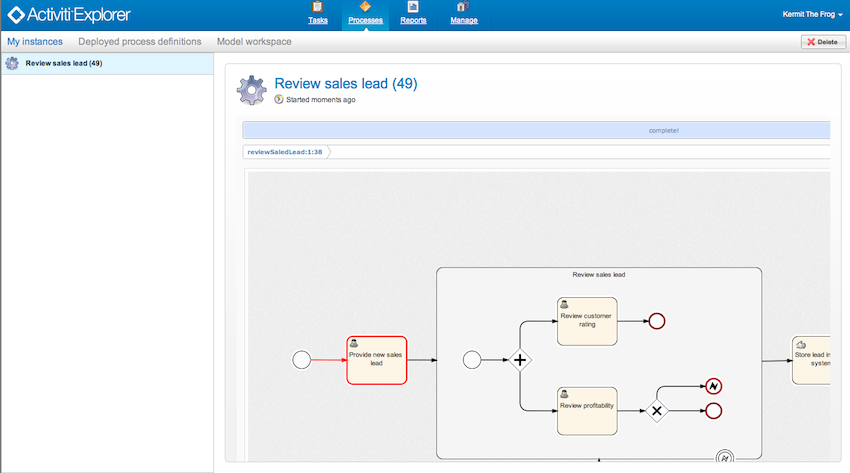
Task: Open the Tasks clipboard icon
Action: click(x=318, y=7)
